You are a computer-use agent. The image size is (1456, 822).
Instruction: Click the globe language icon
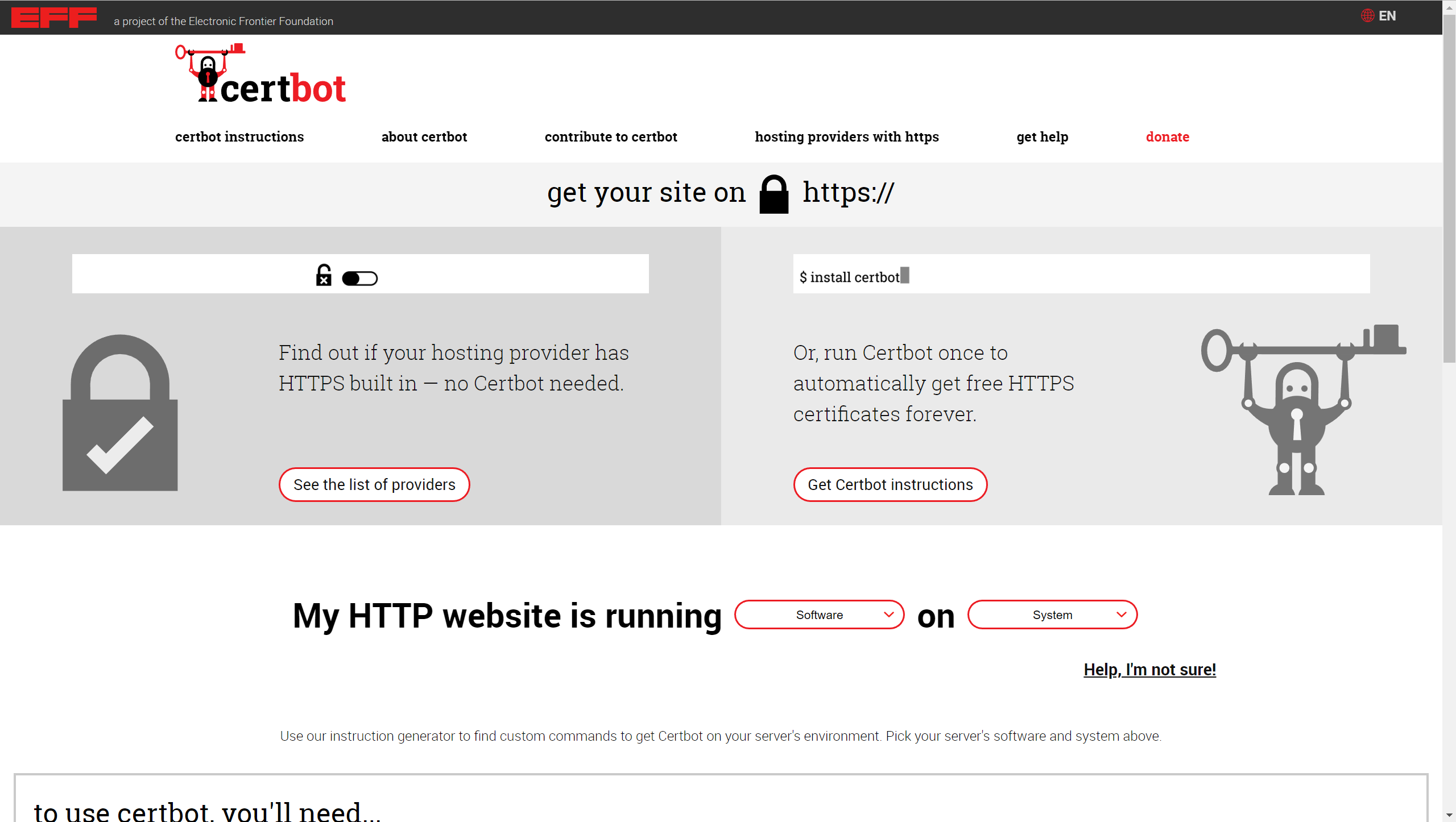pos(1367,16)
